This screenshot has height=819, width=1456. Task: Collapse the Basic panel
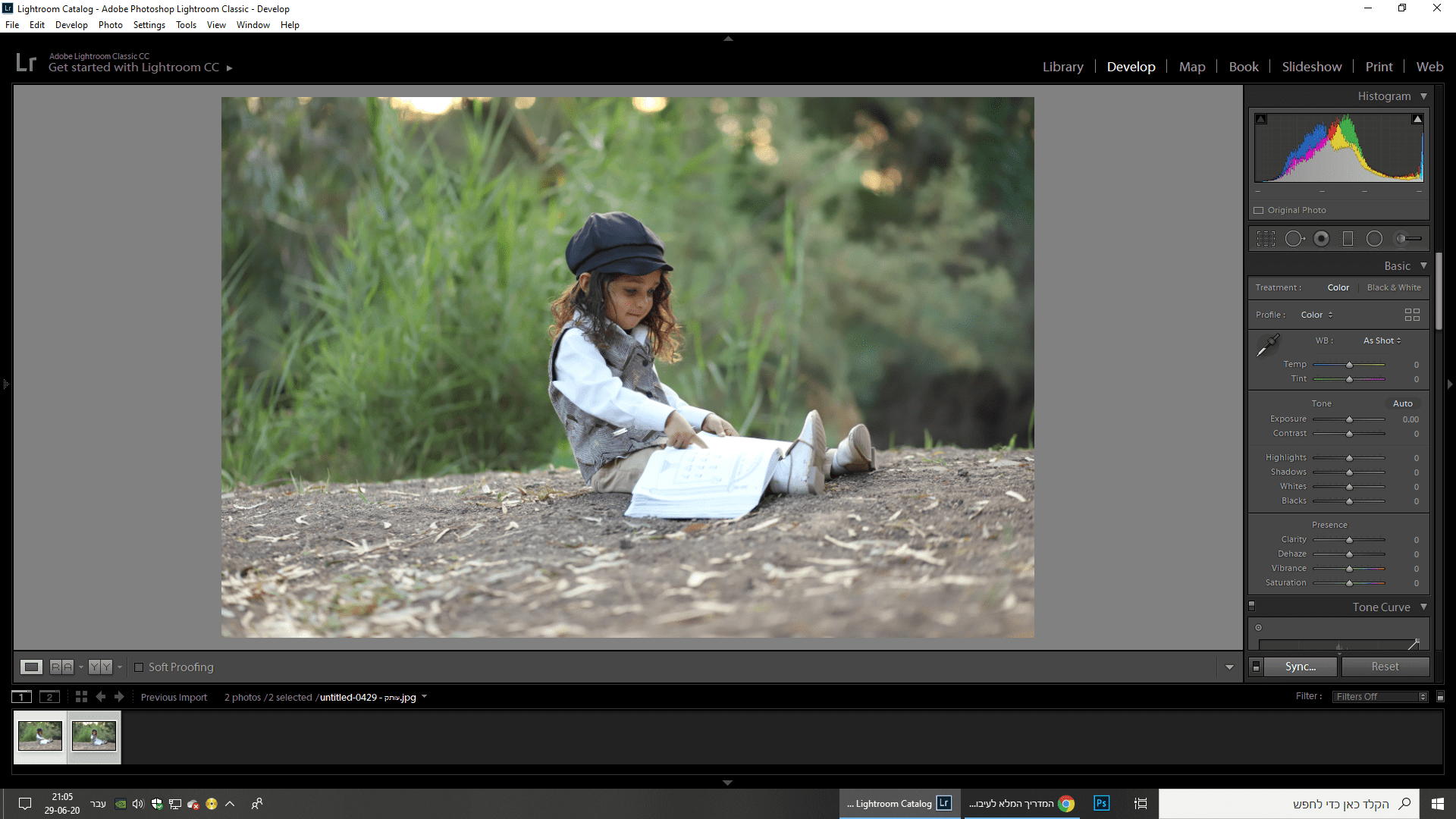(1423, 266)
